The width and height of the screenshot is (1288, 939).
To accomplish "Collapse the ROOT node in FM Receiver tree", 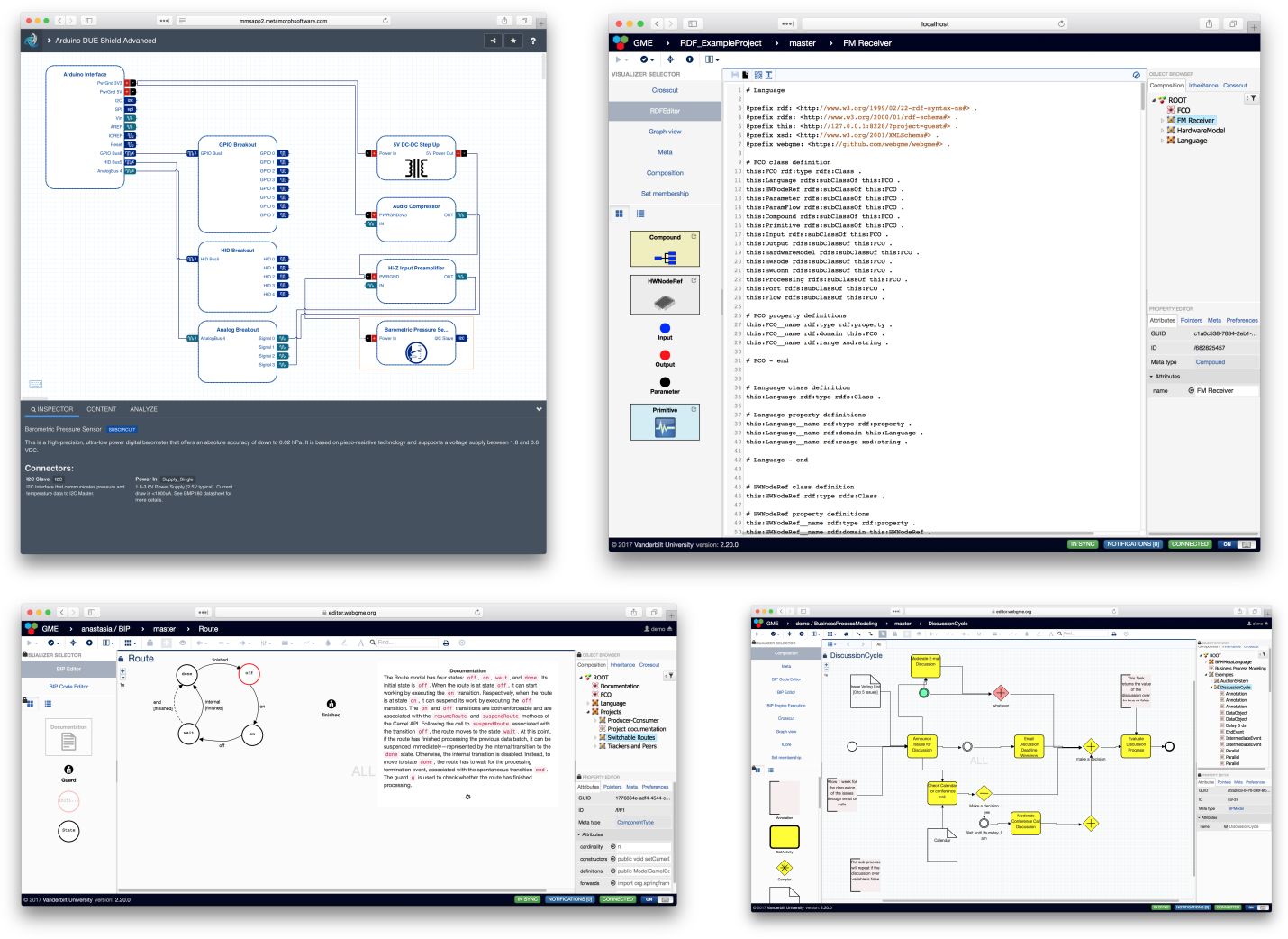I will [x=1154, y=100].
